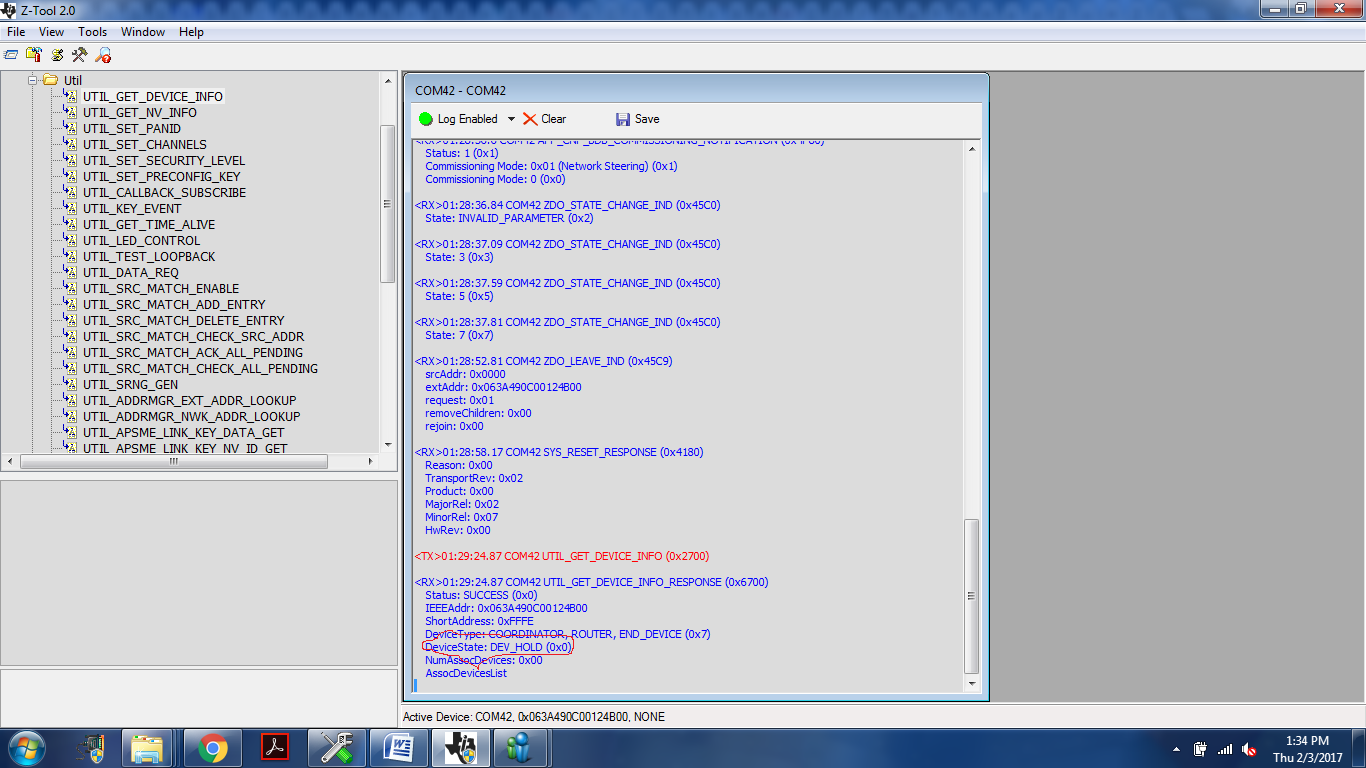Click the first toolbar icon showing a blue window
Image resolution: width=1366 pixels, height=768 pixels.
point(11,55)
